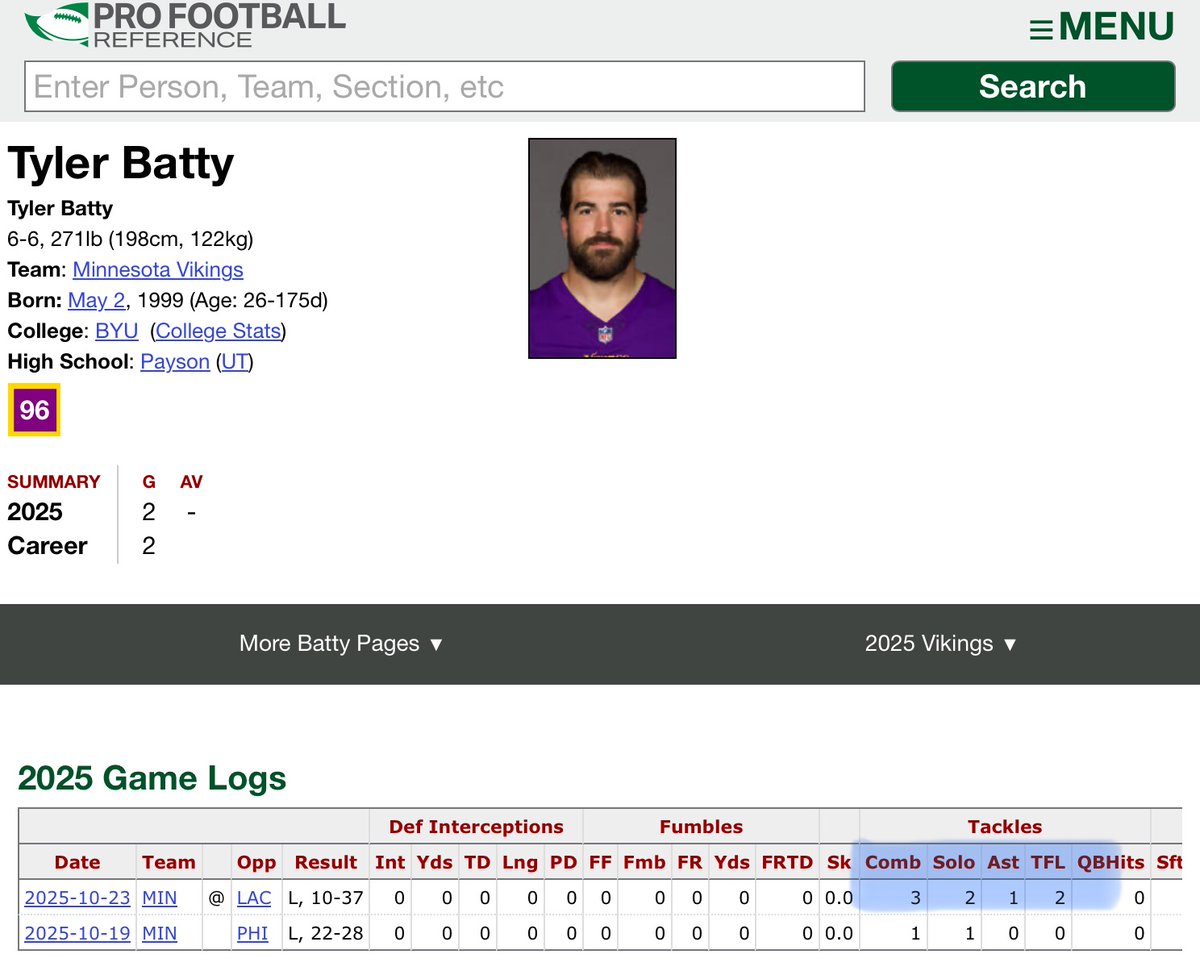
Task: Expand the More Batty Pages dropdown
Action: click(341, 644)
